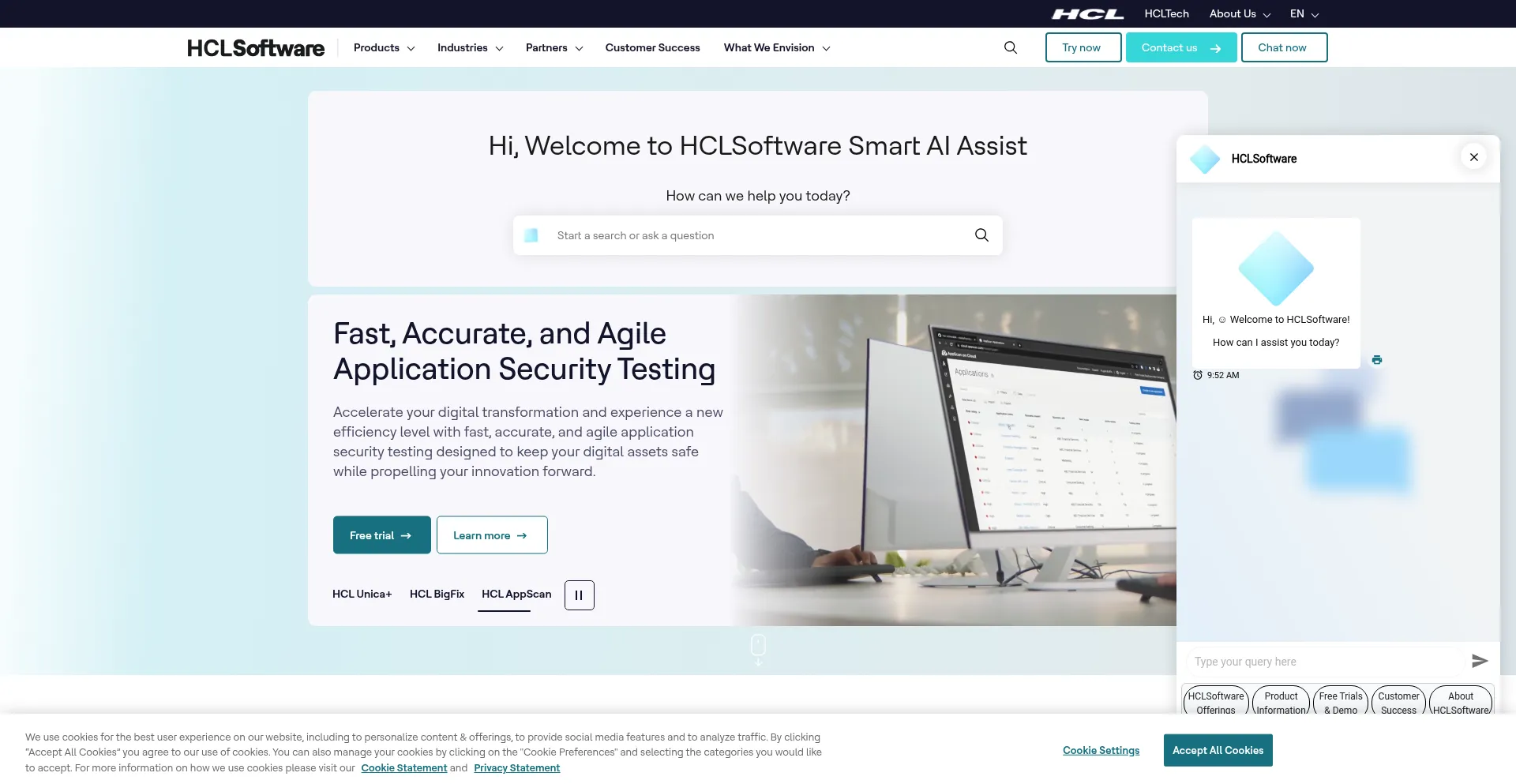Accept All Cookies

pyautogui.click(x=1218, y=750)
